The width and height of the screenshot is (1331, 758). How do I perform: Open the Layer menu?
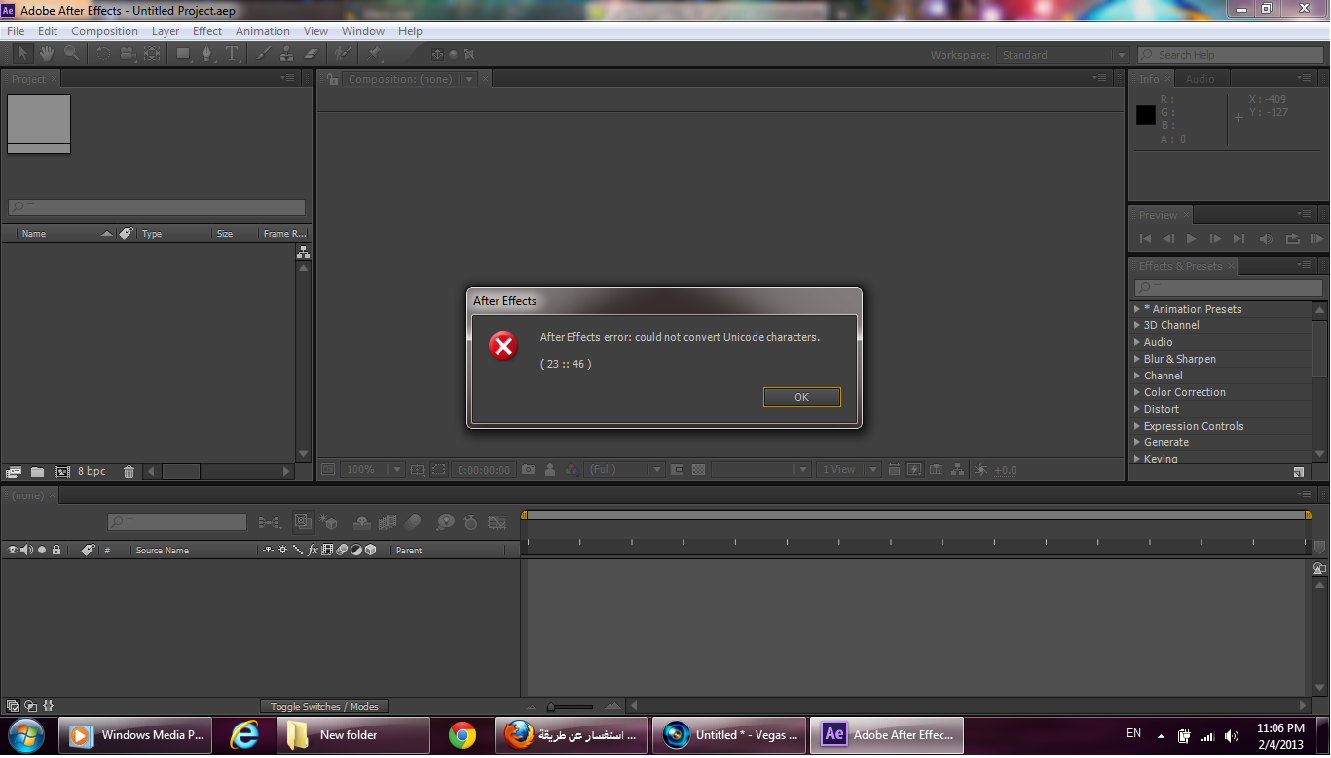(x=165, y=31)
